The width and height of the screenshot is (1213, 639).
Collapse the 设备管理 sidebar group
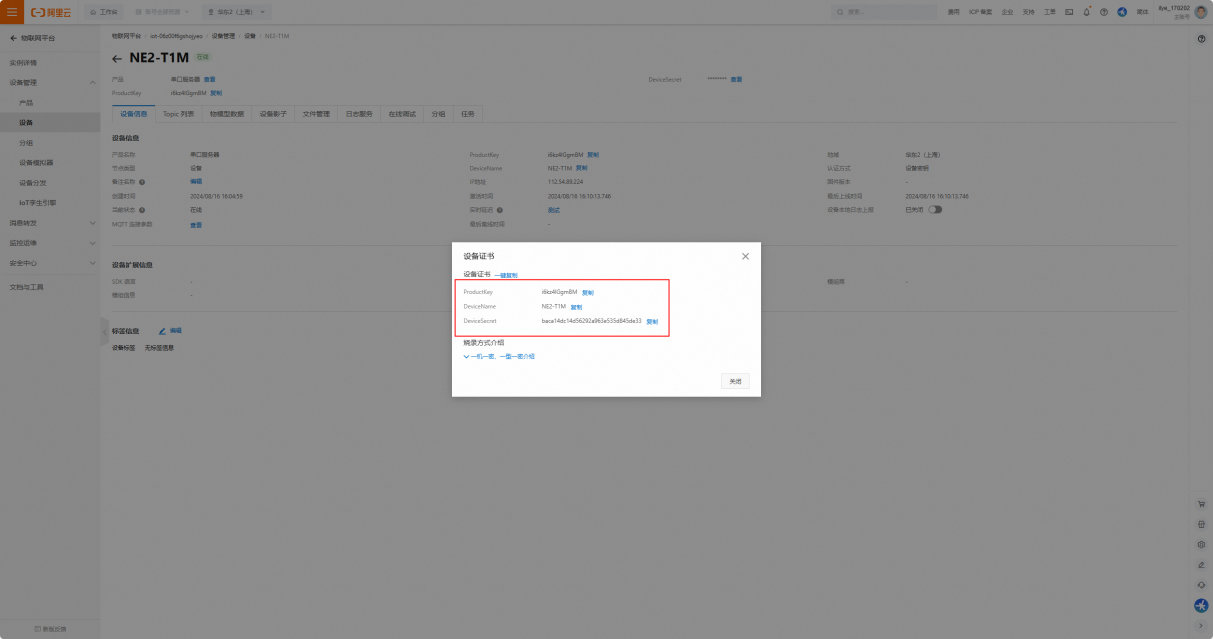[93, 82]
